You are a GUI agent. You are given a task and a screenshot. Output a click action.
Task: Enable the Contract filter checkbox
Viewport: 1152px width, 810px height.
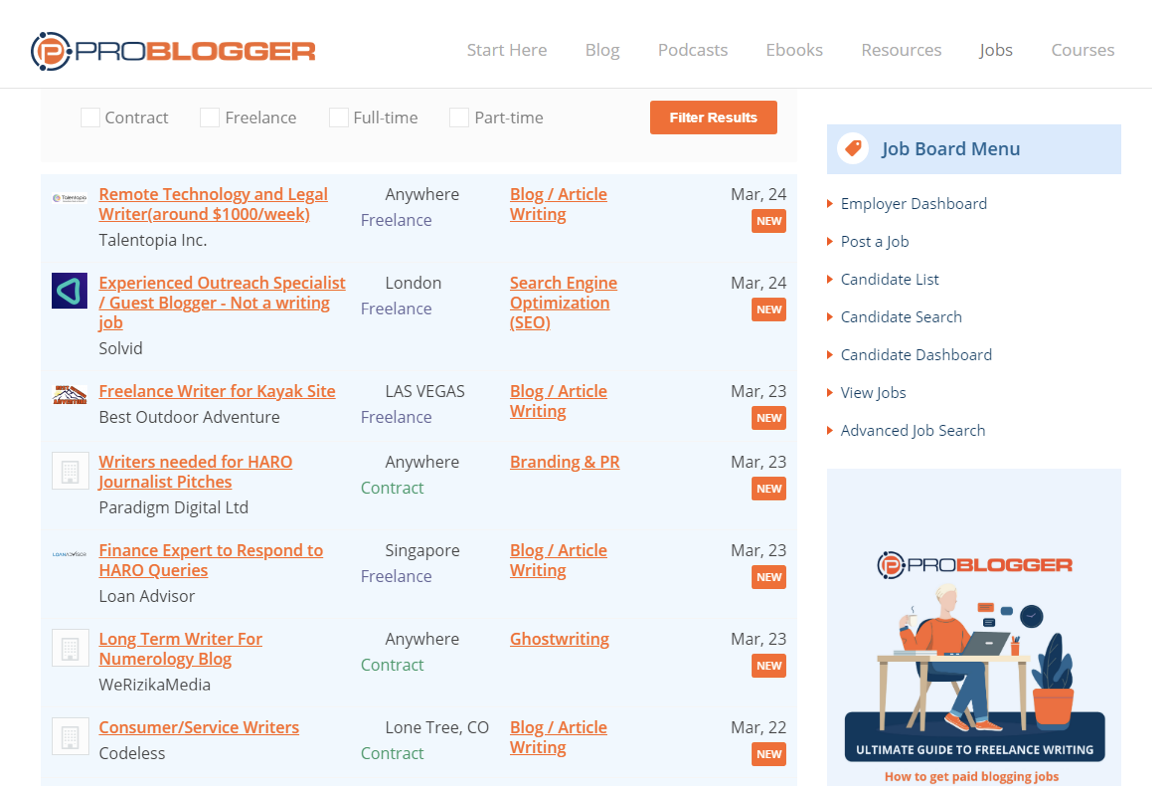click(x=90, y=118)
